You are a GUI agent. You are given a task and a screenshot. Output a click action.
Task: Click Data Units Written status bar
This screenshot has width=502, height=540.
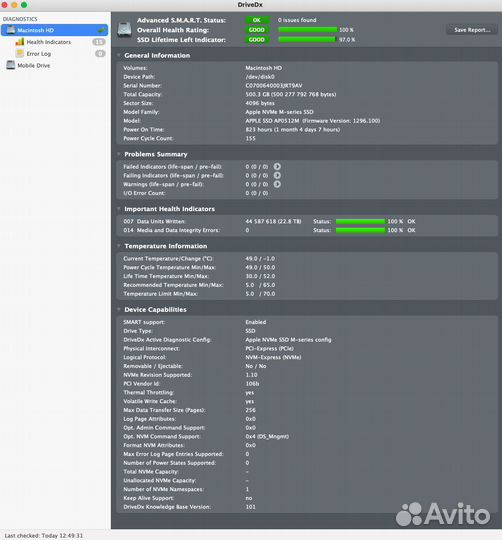[360, 221]
